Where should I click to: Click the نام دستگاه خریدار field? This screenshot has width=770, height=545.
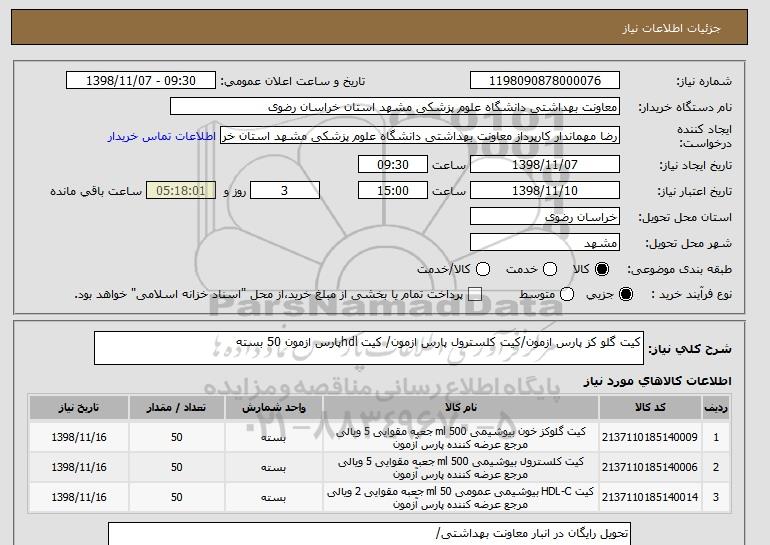395,107
